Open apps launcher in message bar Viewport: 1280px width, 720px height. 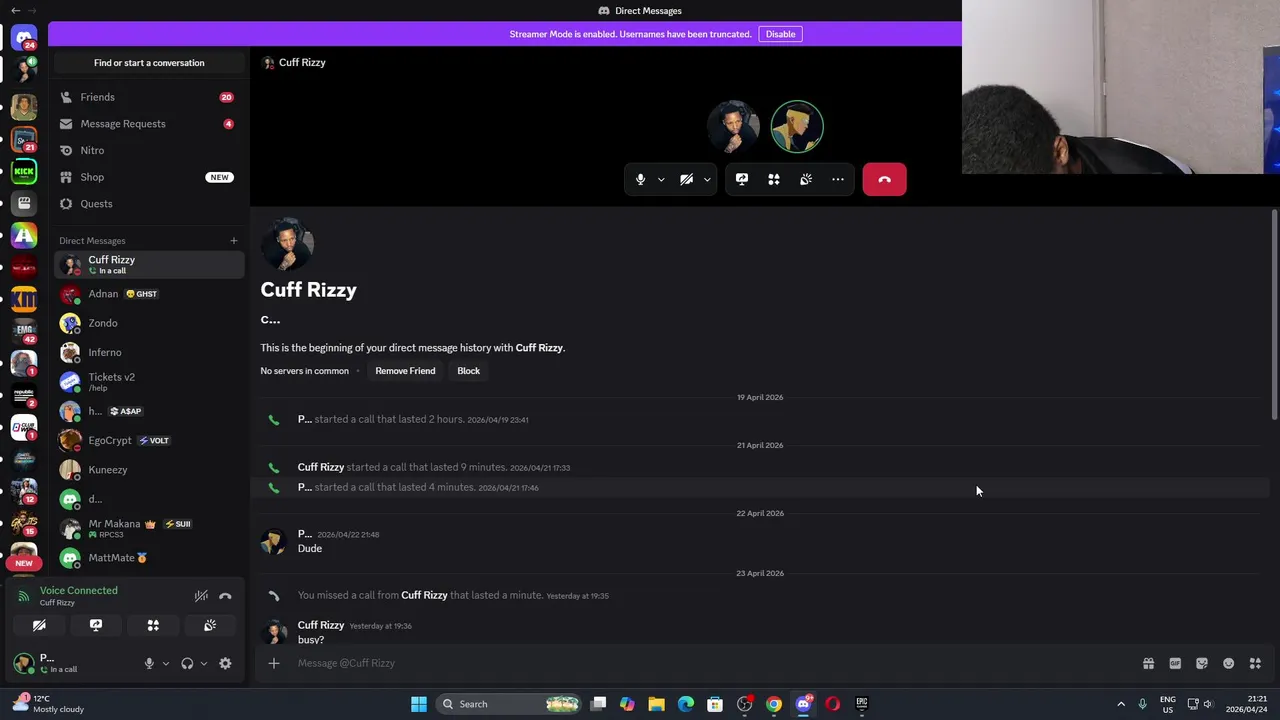[x=1255, y=663]
